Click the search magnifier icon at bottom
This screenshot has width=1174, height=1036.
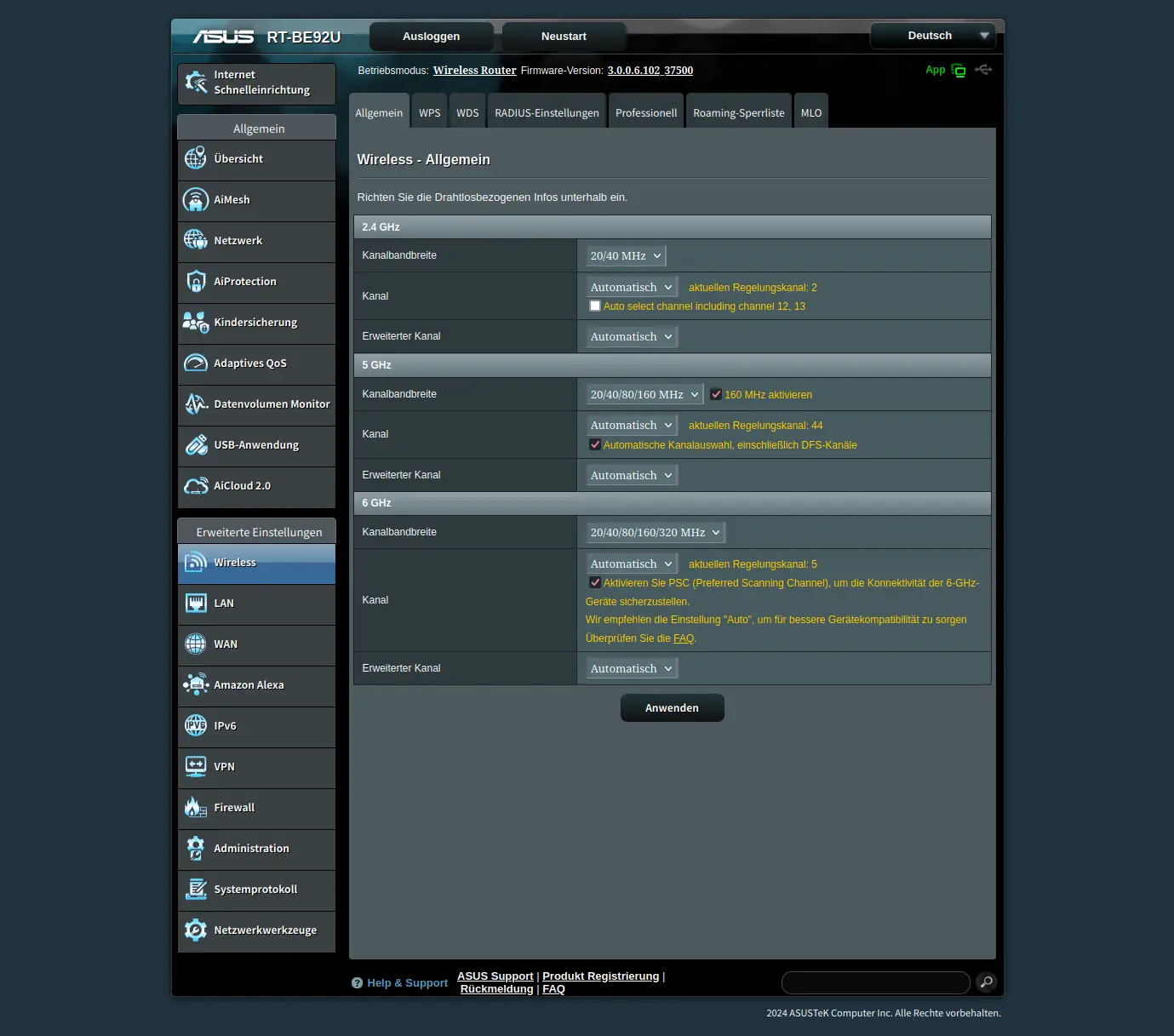[986, 982]
